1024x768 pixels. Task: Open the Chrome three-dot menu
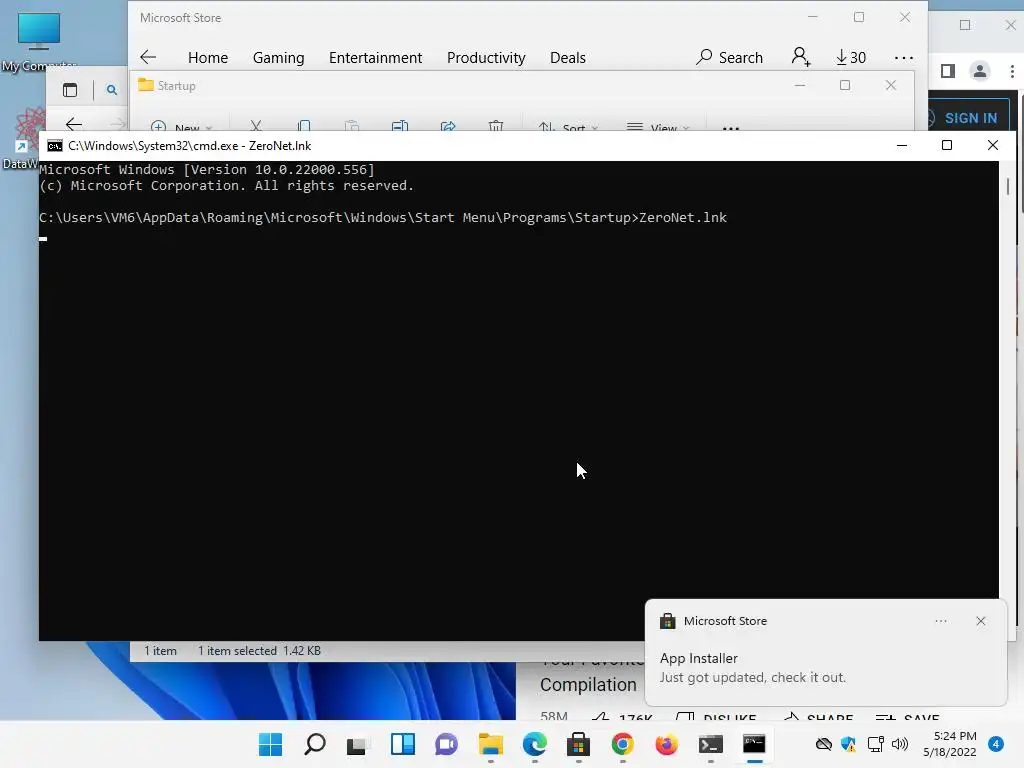pos(1012,71)
